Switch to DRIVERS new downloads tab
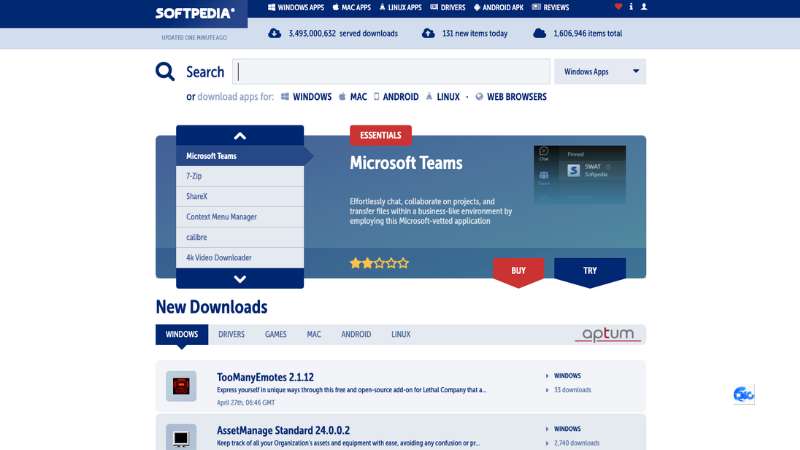This screenshot has width=800, height=450. tap(231, 335)
